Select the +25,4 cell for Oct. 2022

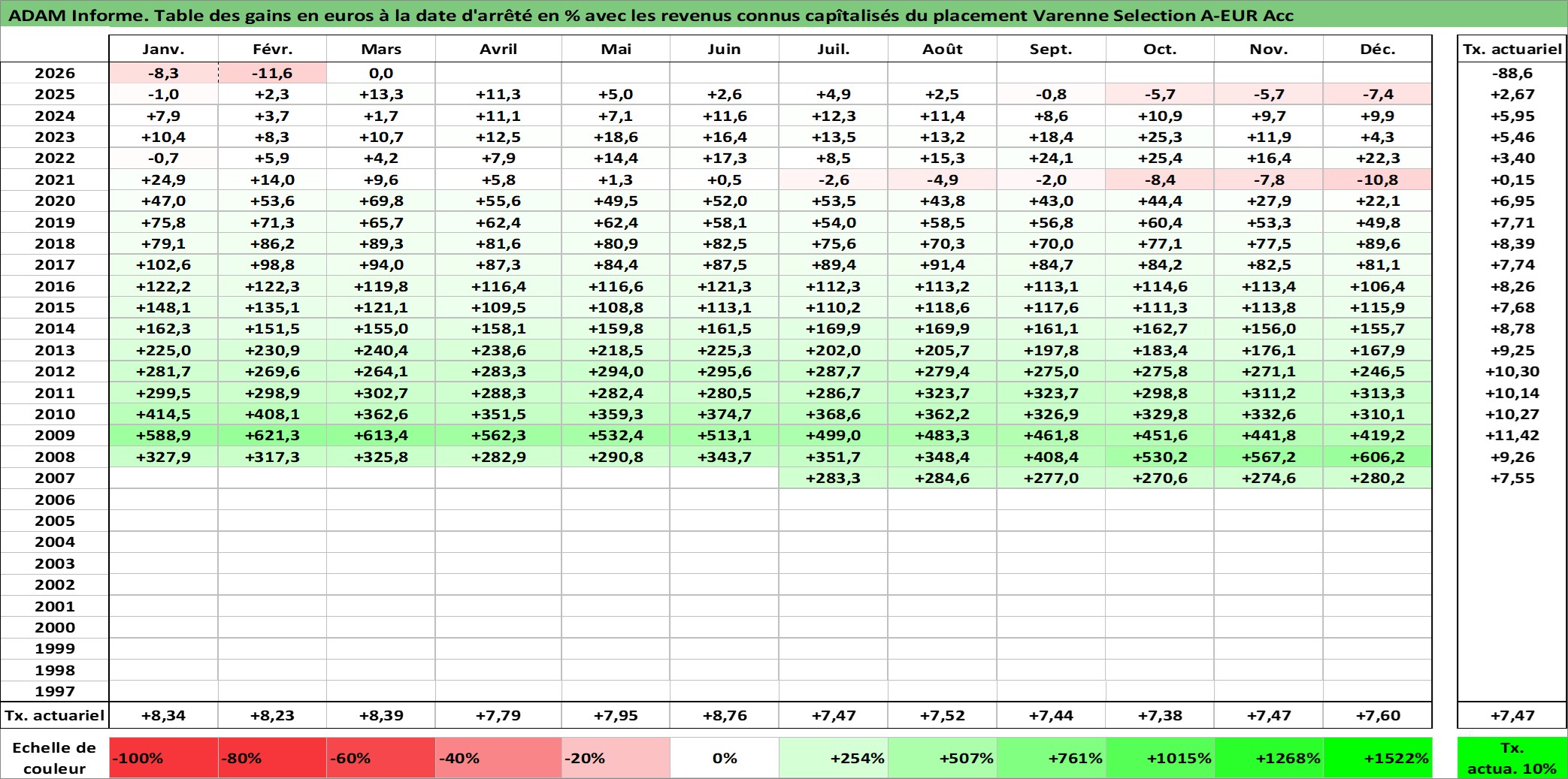(x=1160, y=158)
